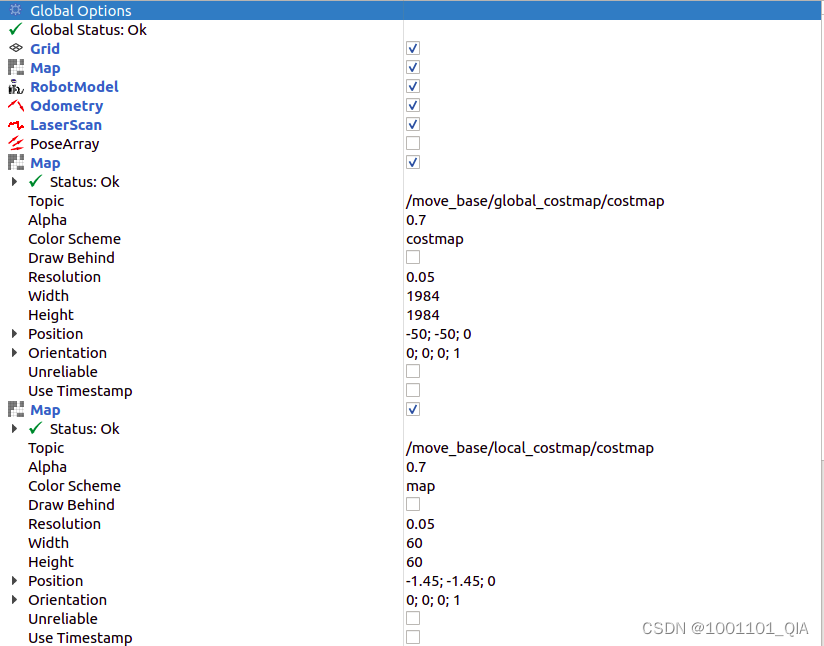Select the RobotModel display label

point(74,87)
